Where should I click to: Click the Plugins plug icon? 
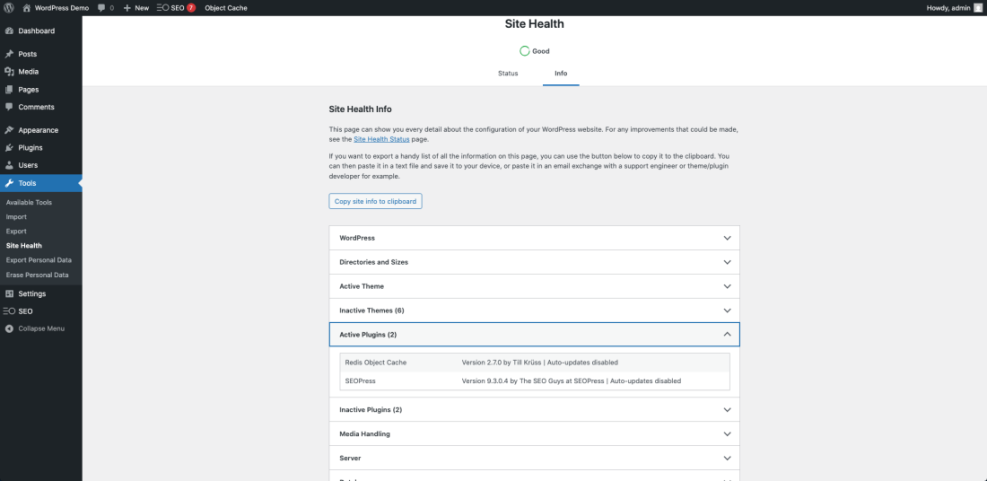[9, 148]
